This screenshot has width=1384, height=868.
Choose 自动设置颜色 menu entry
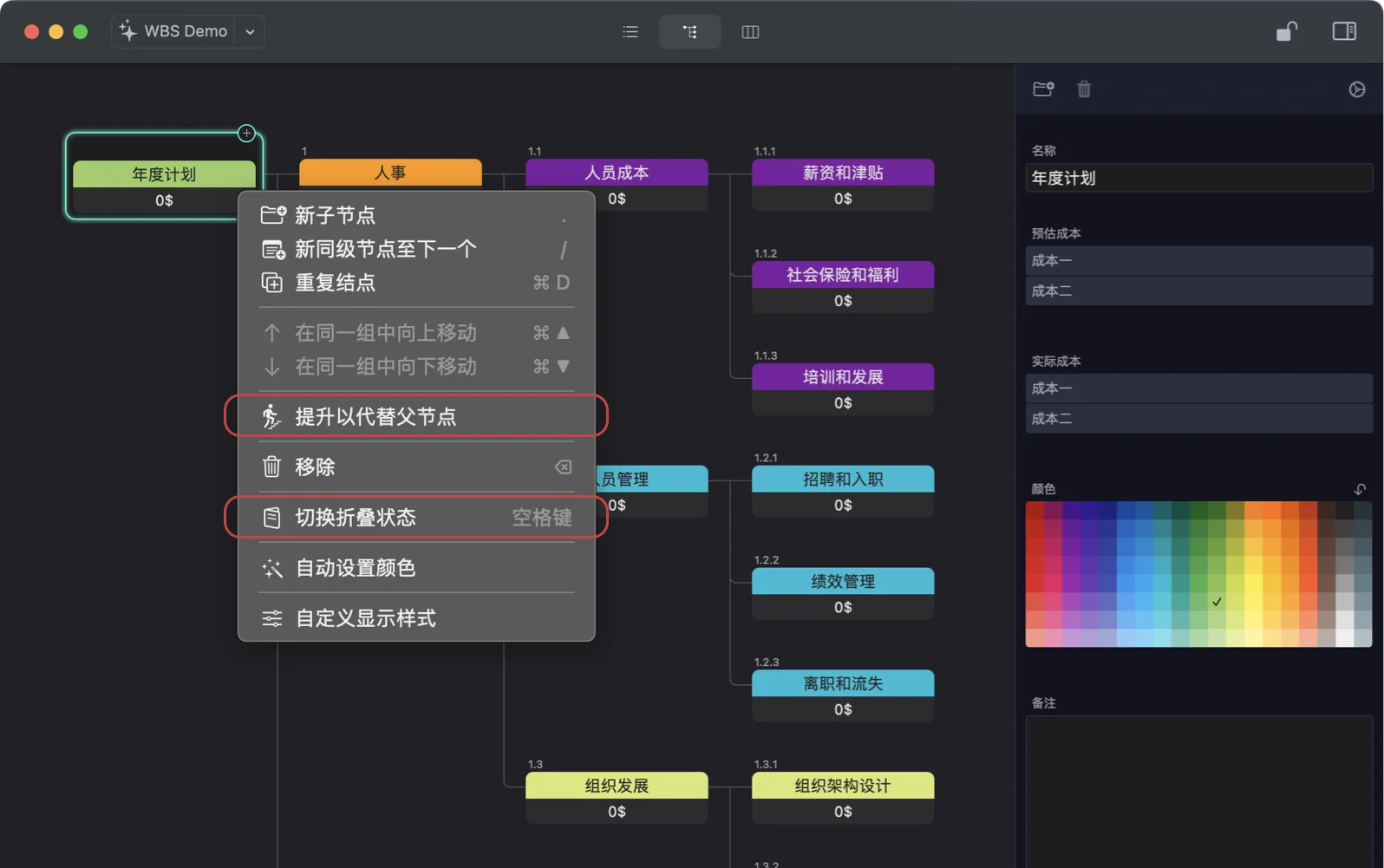click(x=416, y=568)
